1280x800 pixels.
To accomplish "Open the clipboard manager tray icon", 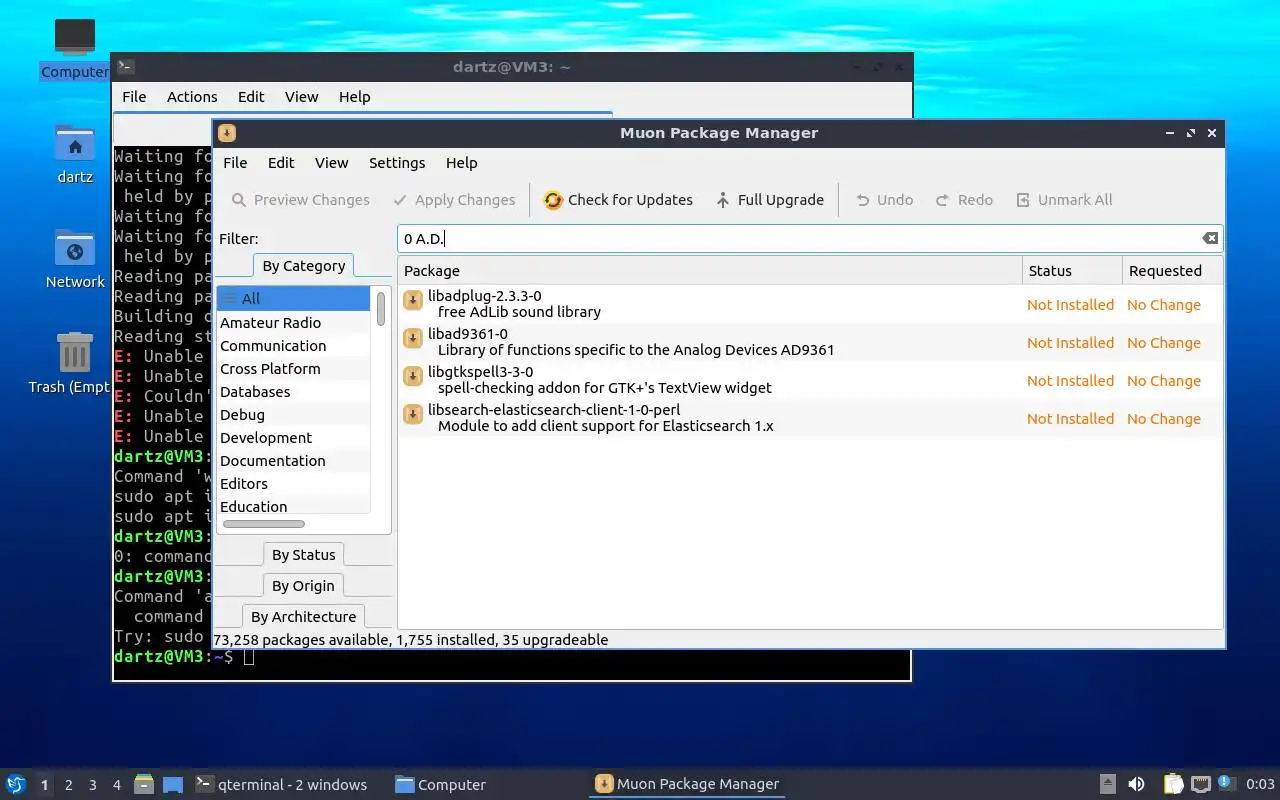I will point(1173,784).
